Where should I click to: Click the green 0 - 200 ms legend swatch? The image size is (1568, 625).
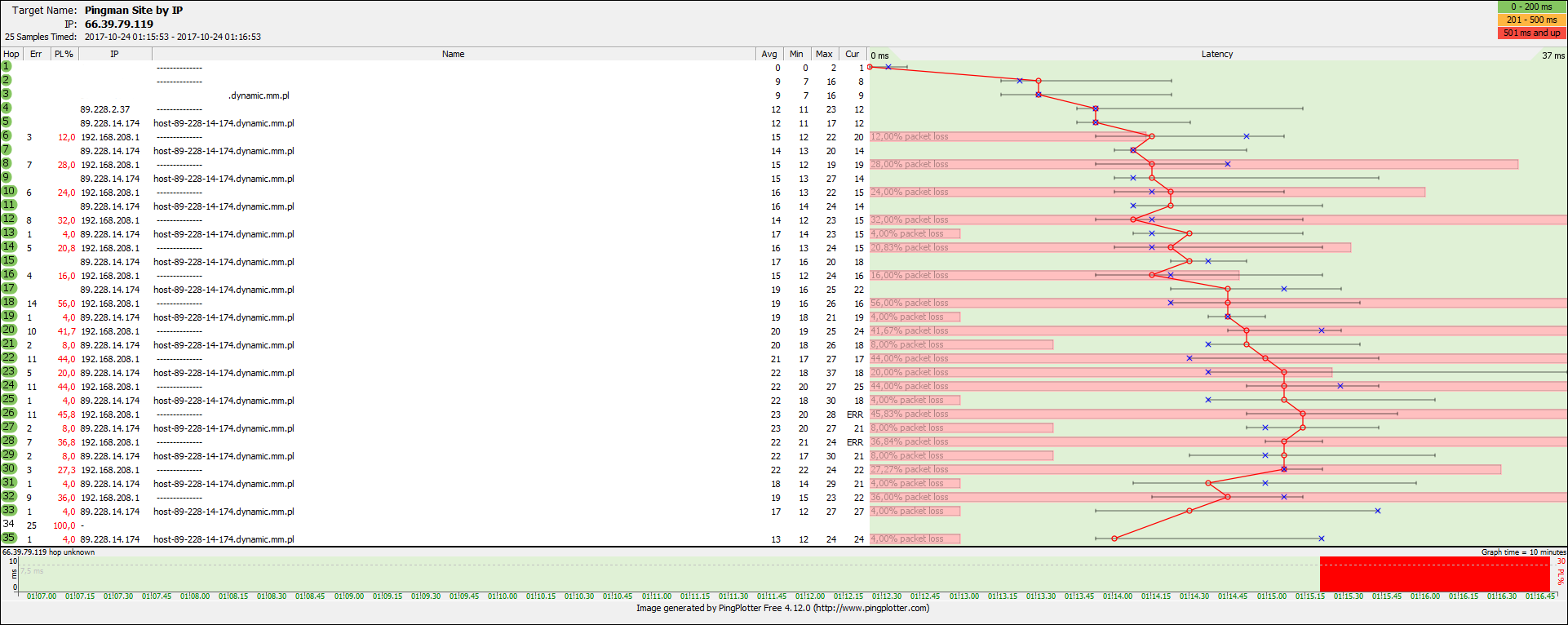point(1531,7)
